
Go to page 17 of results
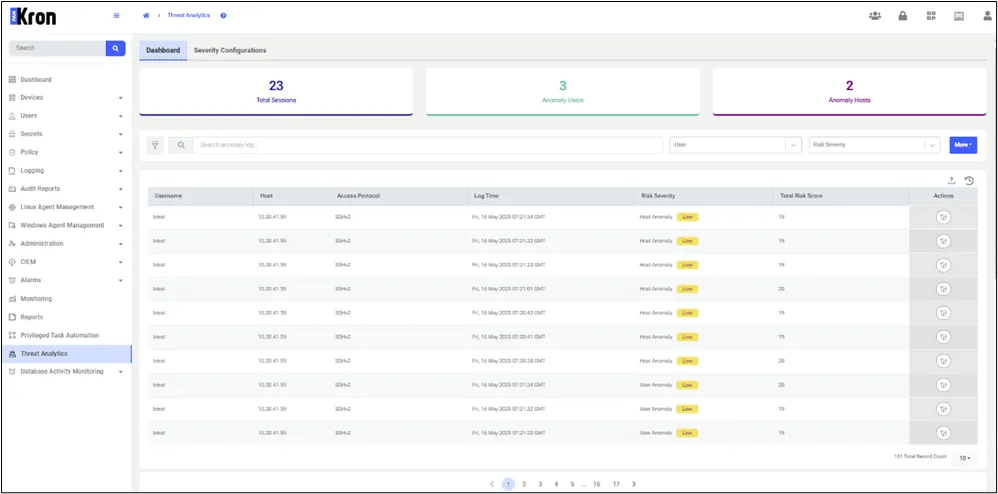[x=616, y=484]
